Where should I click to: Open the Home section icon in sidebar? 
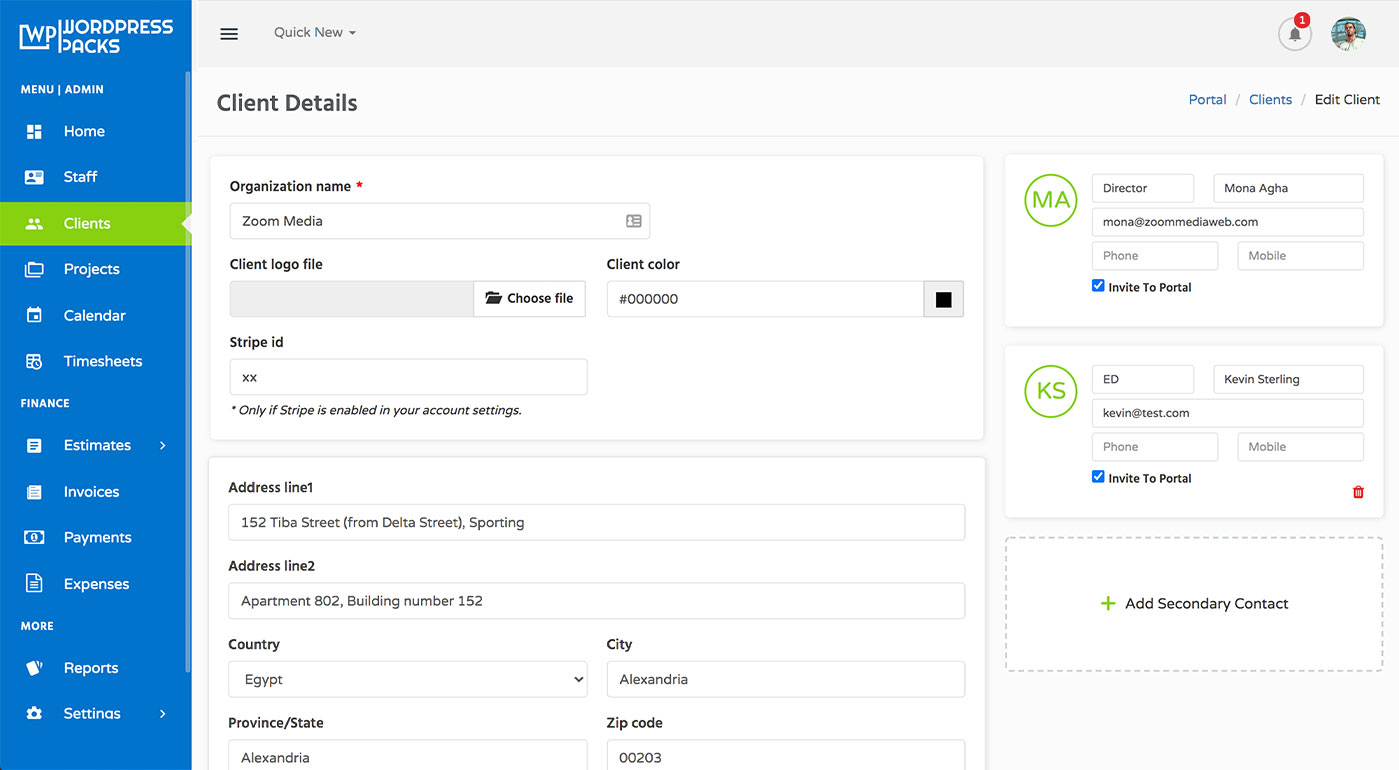[x=36, y=131]
